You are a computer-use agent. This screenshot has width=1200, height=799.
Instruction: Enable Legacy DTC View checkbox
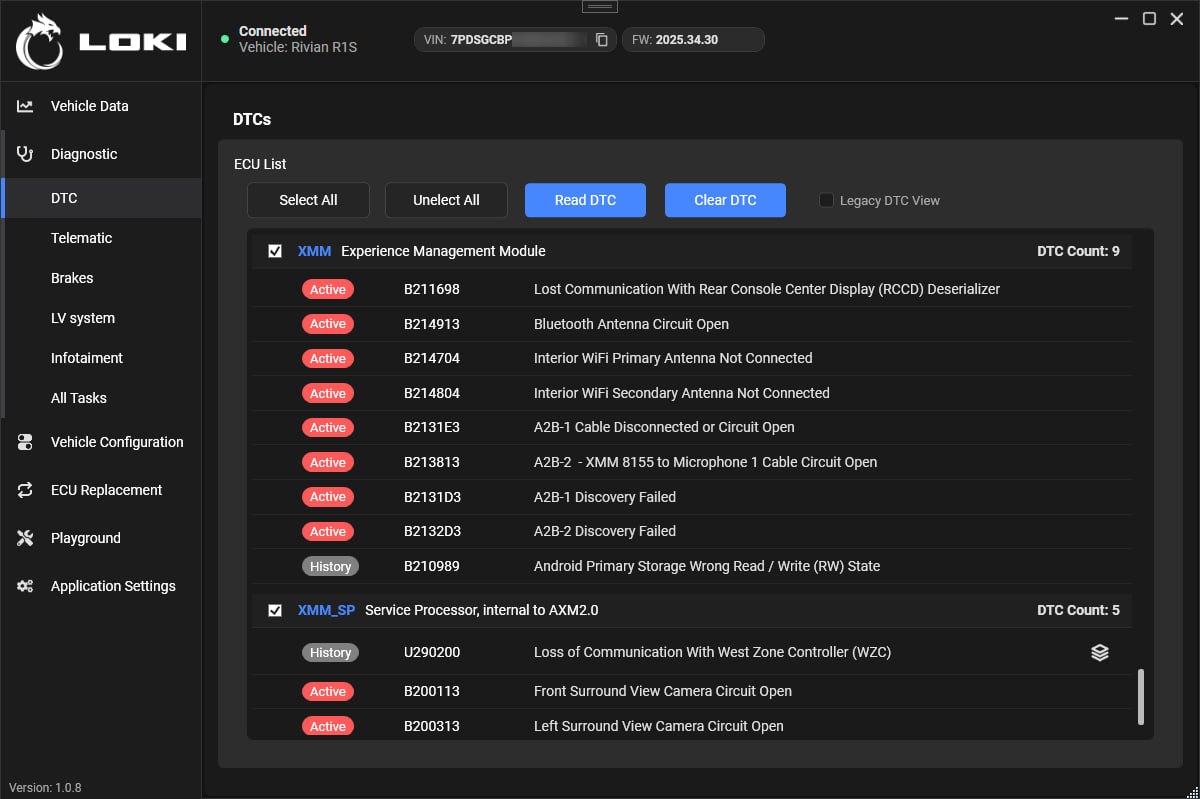(826, 200)
